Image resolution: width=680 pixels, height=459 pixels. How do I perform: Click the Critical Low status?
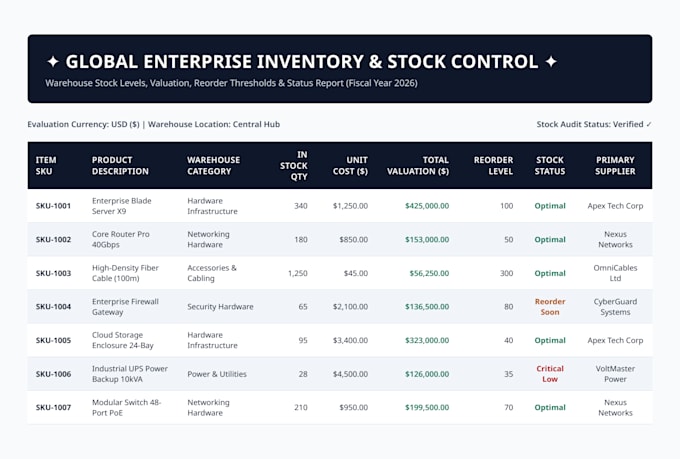pos(550,374)
